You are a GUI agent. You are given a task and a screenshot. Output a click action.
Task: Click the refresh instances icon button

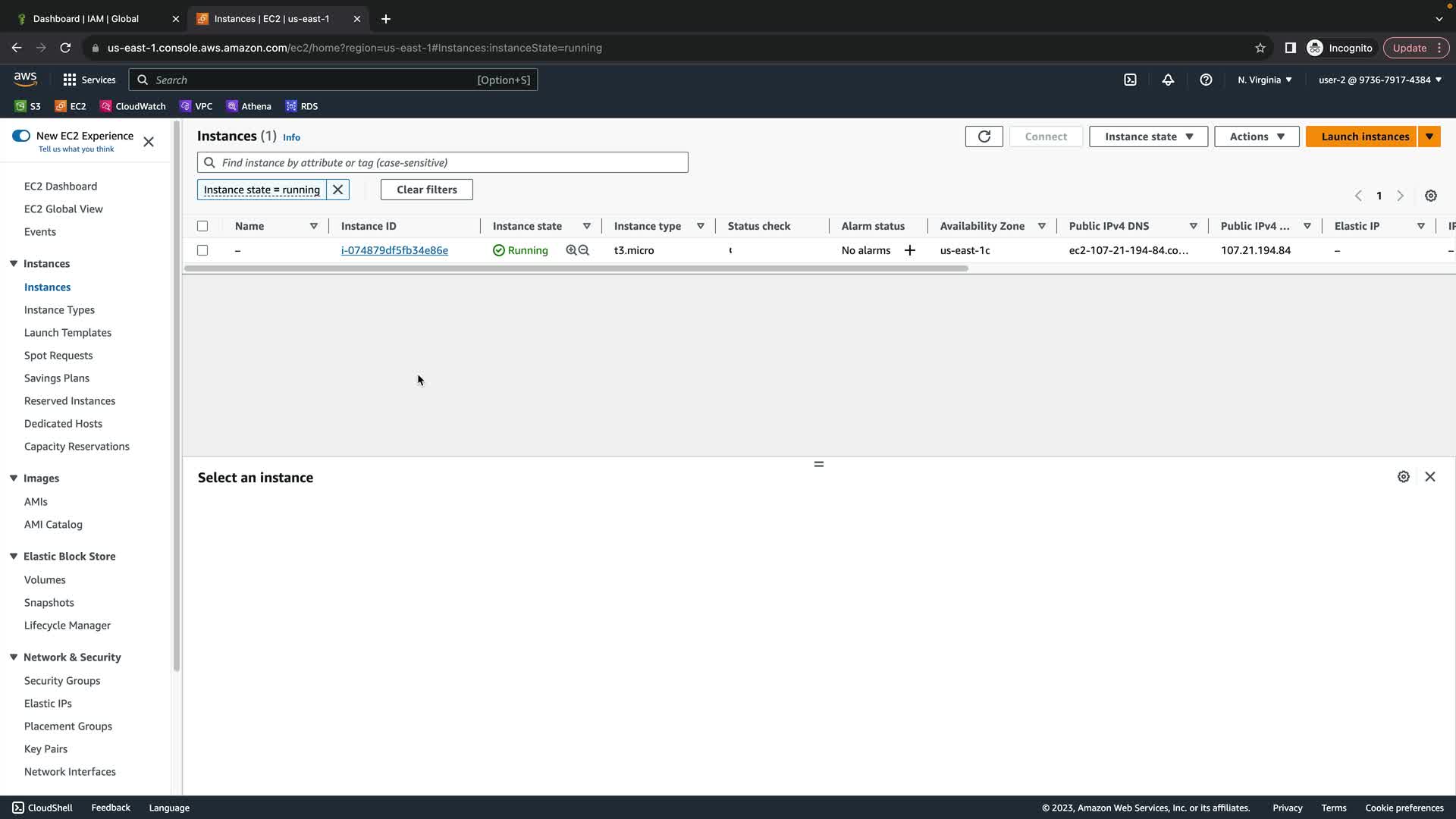[984, 136]
